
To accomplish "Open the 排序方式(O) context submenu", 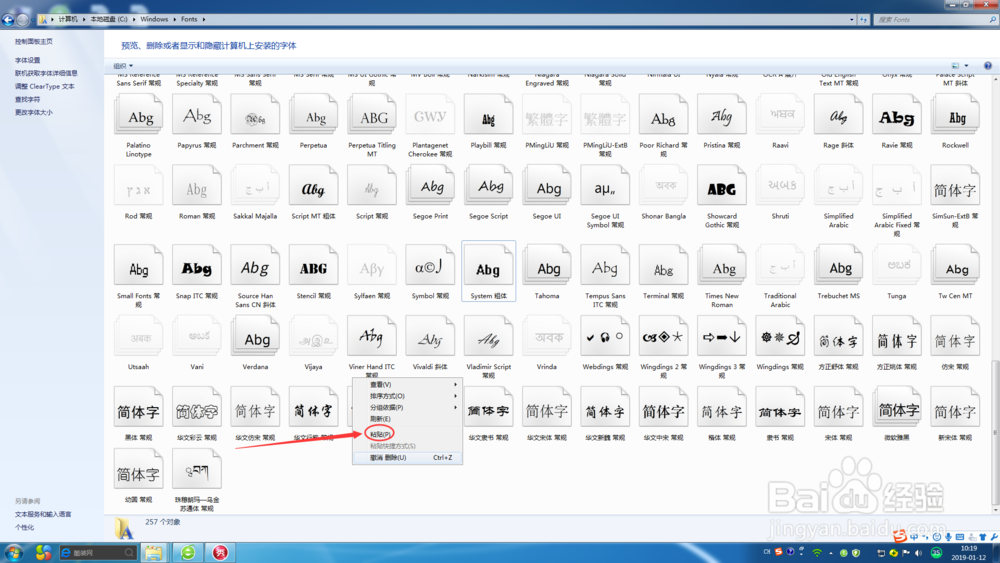I will 407,396.
